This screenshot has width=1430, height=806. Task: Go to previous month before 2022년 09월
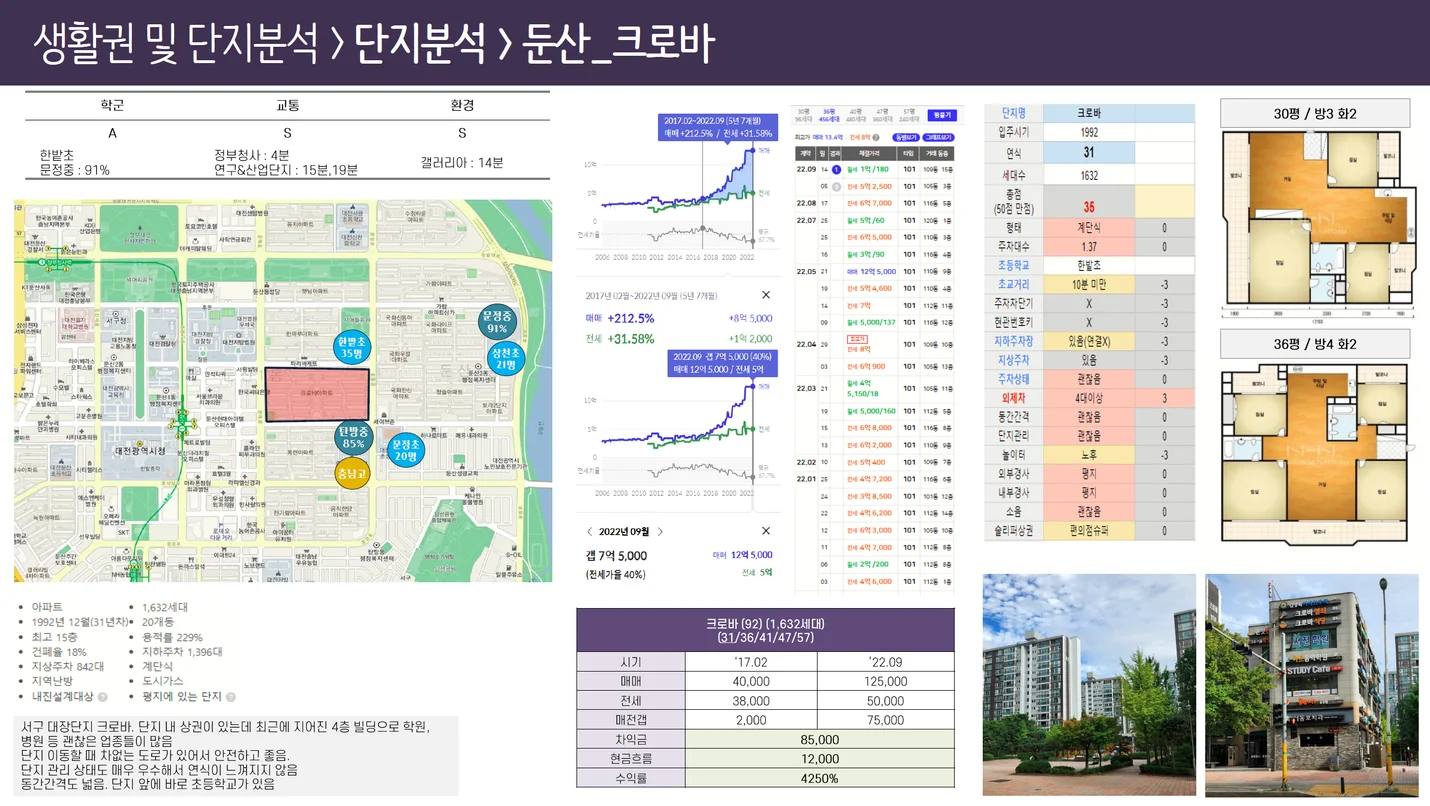point(589,531)
